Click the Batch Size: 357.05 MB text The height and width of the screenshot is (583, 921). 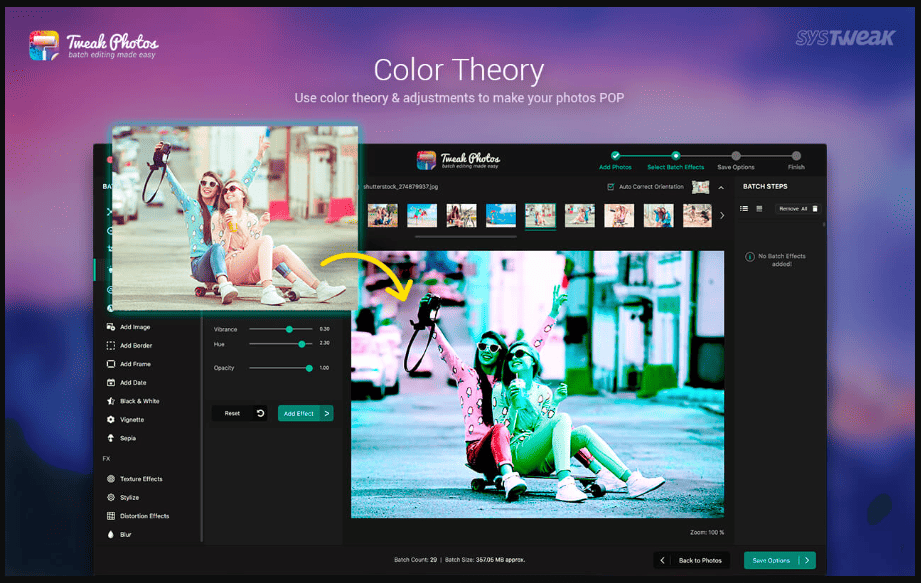click(485, 560)
